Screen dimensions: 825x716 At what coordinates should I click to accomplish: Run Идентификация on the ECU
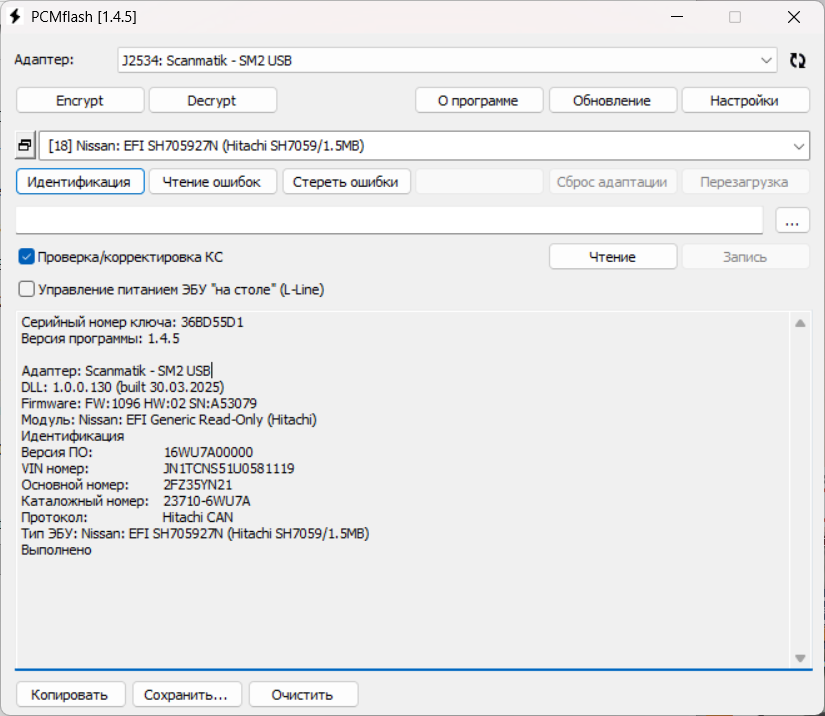pyautogui.click(x=80, y=182)
